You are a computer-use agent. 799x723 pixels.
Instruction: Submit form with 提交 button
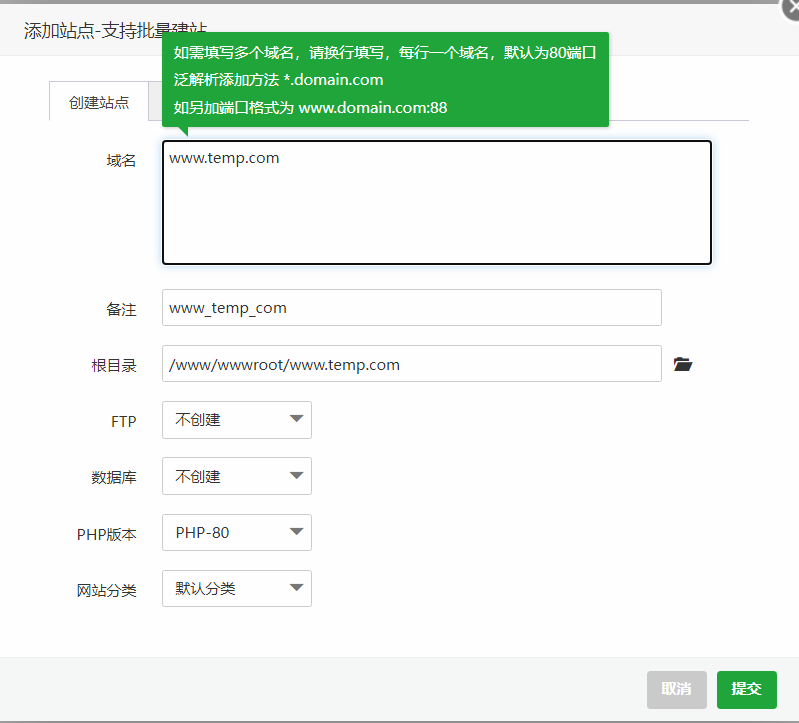coord(747,689)
